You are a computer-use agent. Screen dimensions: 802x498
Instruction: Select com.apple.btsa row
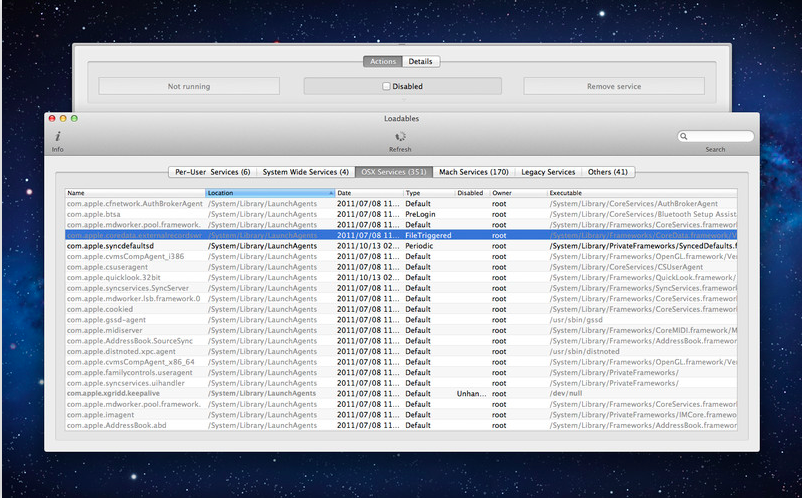point(401,214)
